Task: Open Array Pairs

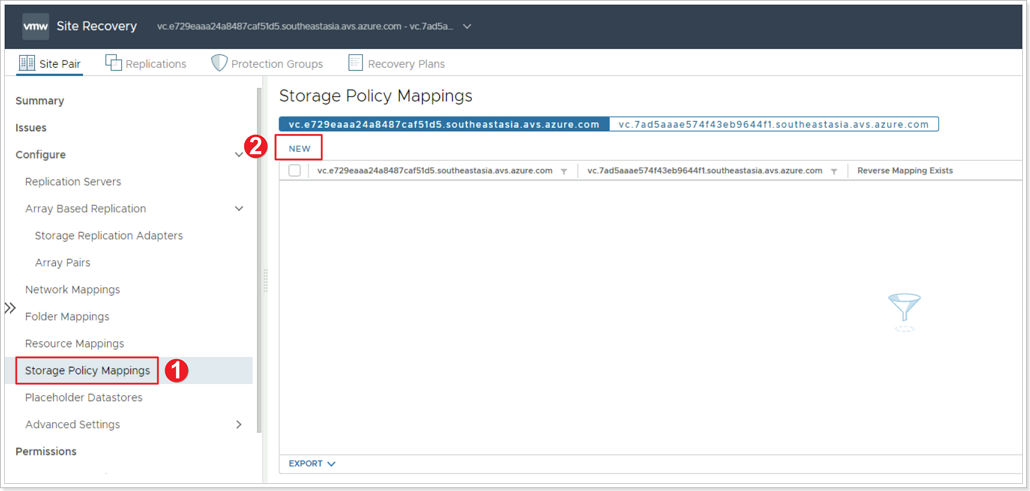Action: (x=62, y=262)
